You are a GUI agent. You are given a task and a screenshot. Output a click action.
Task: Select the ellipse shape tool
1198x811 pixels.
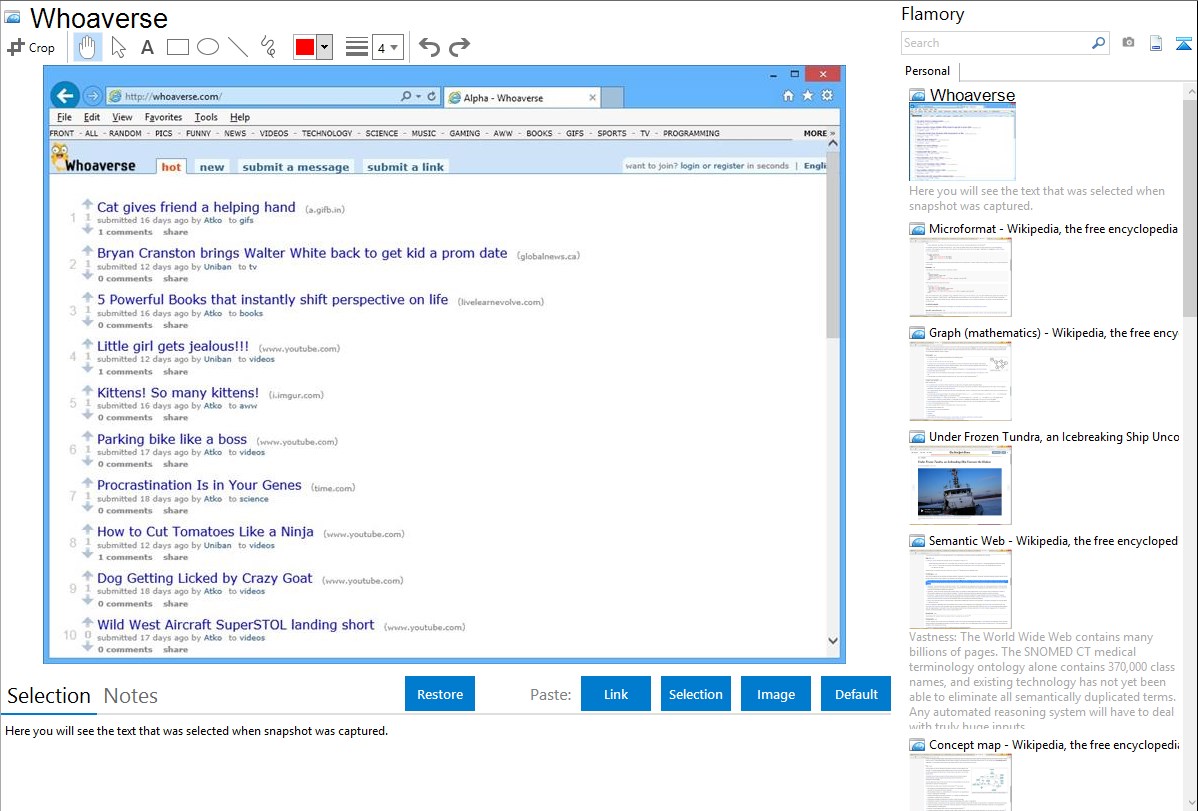pyautogui.click(x=208, y=47)
